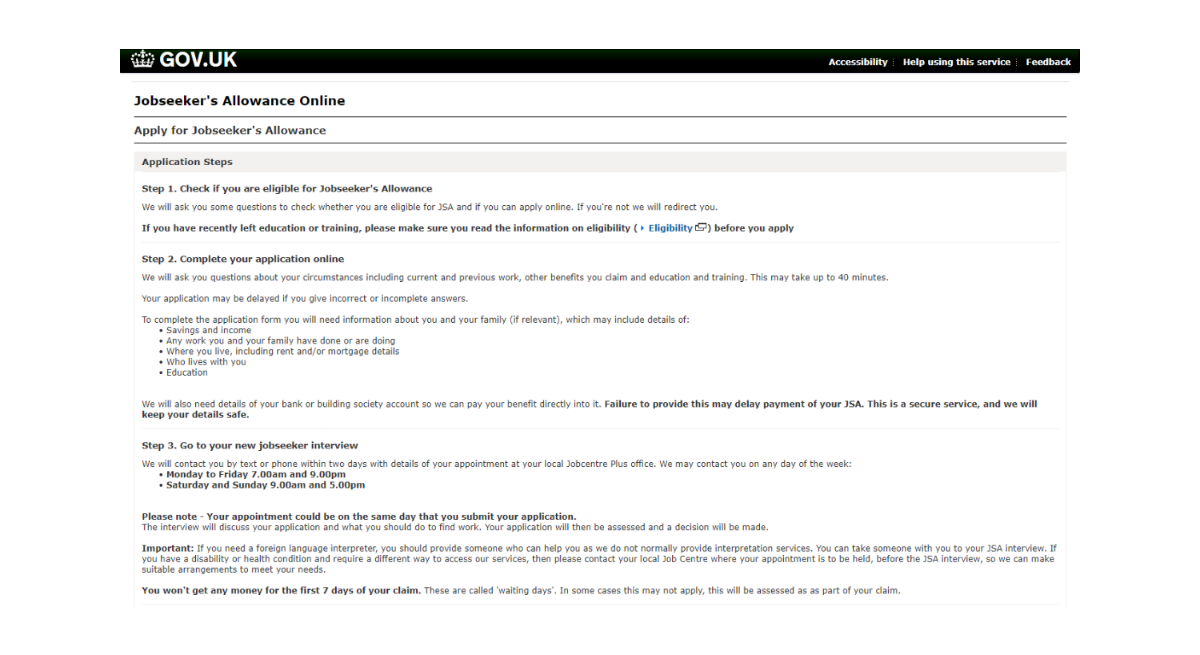Click the small arrow before Eligibility link
1200x655 pixels.
tap(642, 228)
